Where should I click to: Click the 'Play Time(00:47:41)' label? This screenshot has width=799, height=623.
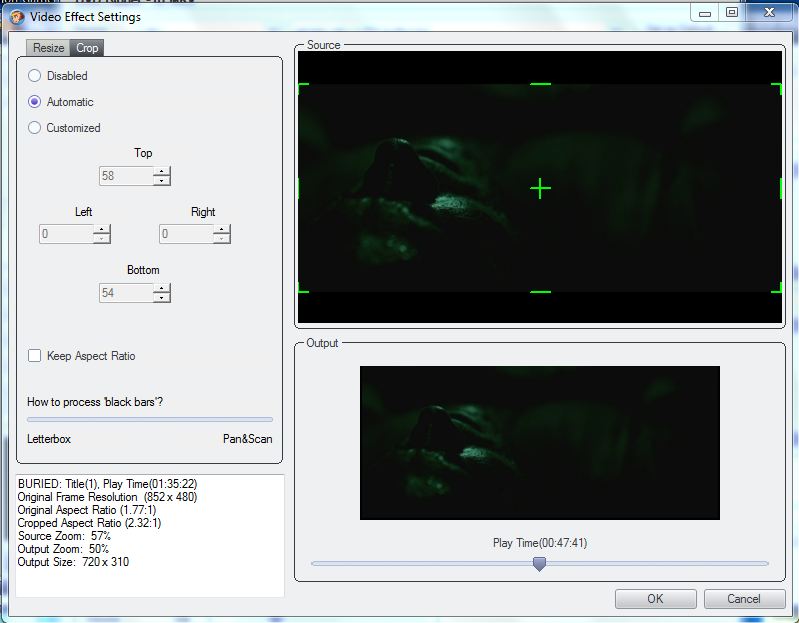(540, 543)
